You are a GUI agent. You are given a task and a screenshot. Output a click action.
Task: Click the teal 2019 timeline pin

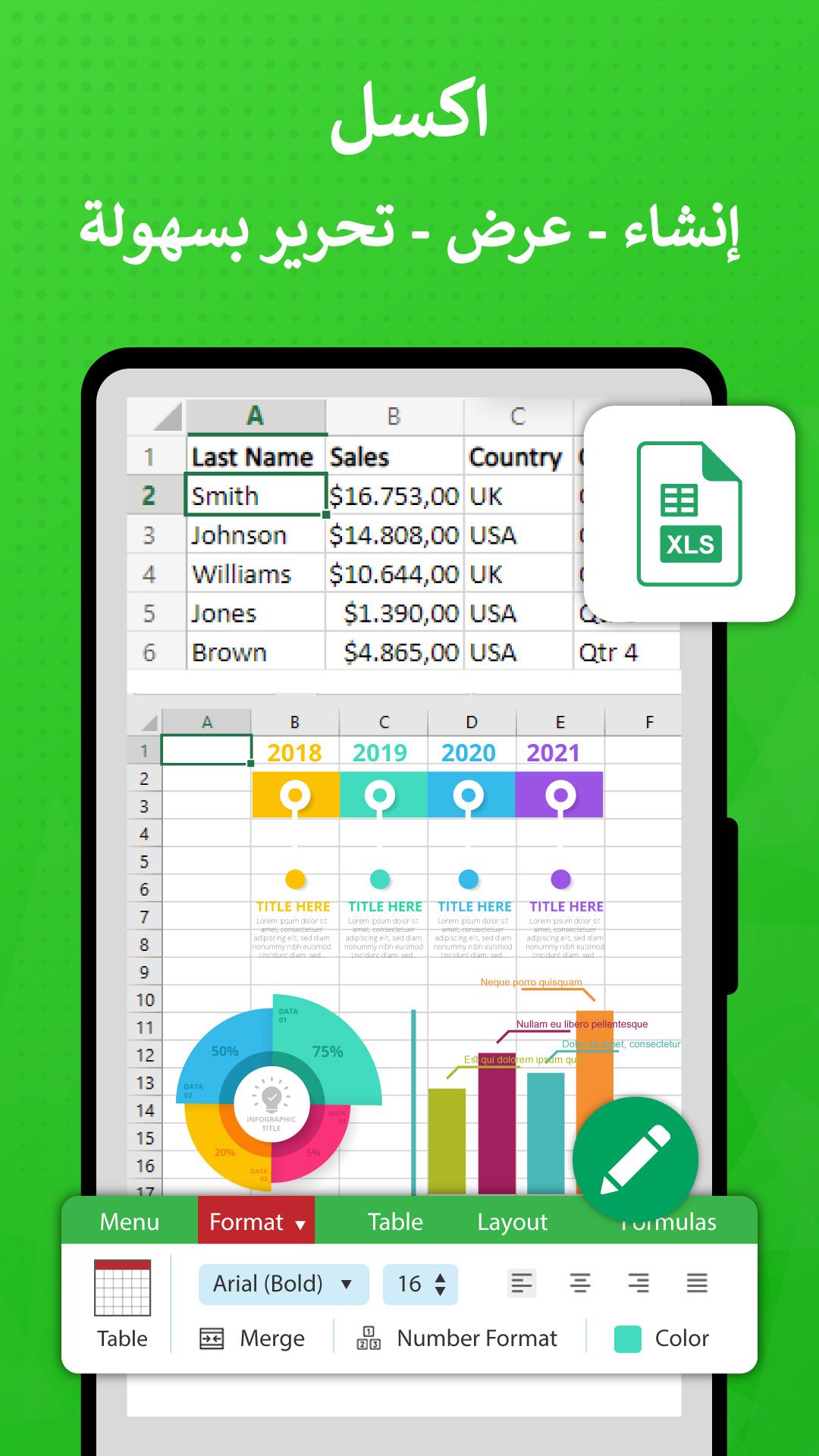380,796
